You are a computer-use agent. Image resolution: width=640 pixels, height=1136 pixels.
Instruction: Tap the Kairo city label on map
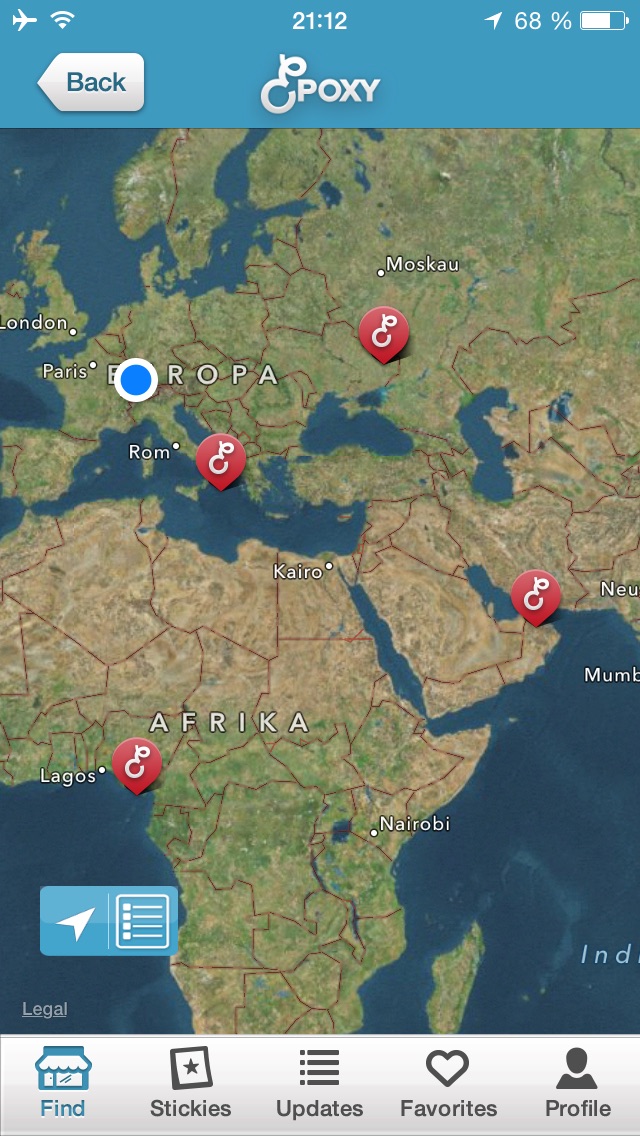point(297,572)
